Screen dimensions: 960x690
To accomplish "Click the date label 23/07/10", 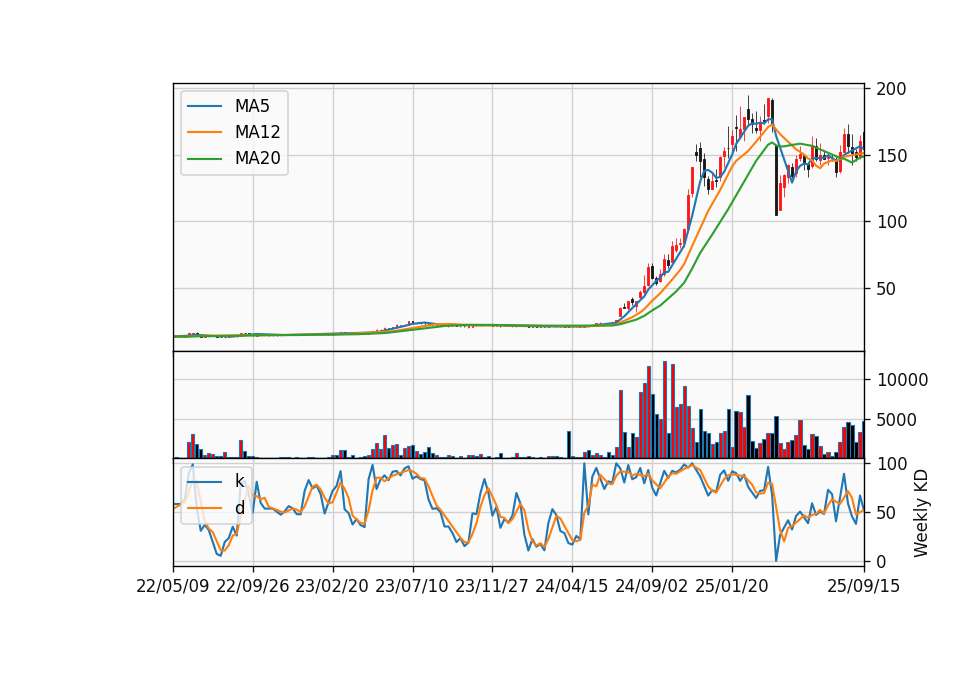I will click(x=412, y=586).
